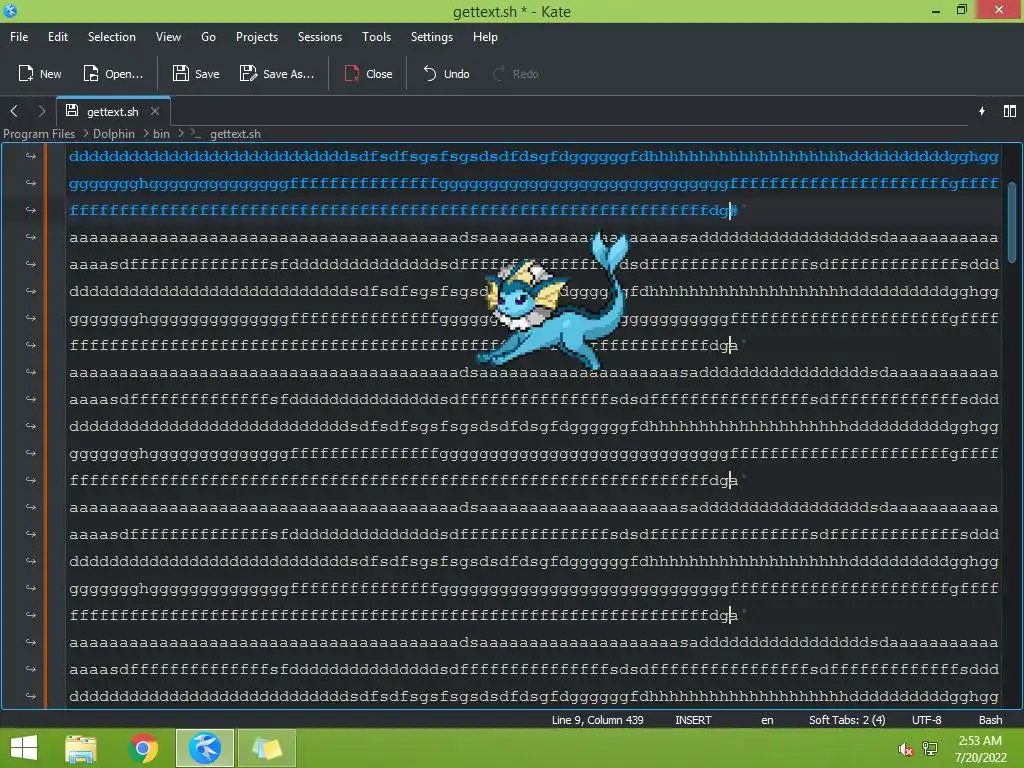Click gettext.sh in the breadcrumb path
This screenshot has width=1024, height=768.
click(235, 134)
